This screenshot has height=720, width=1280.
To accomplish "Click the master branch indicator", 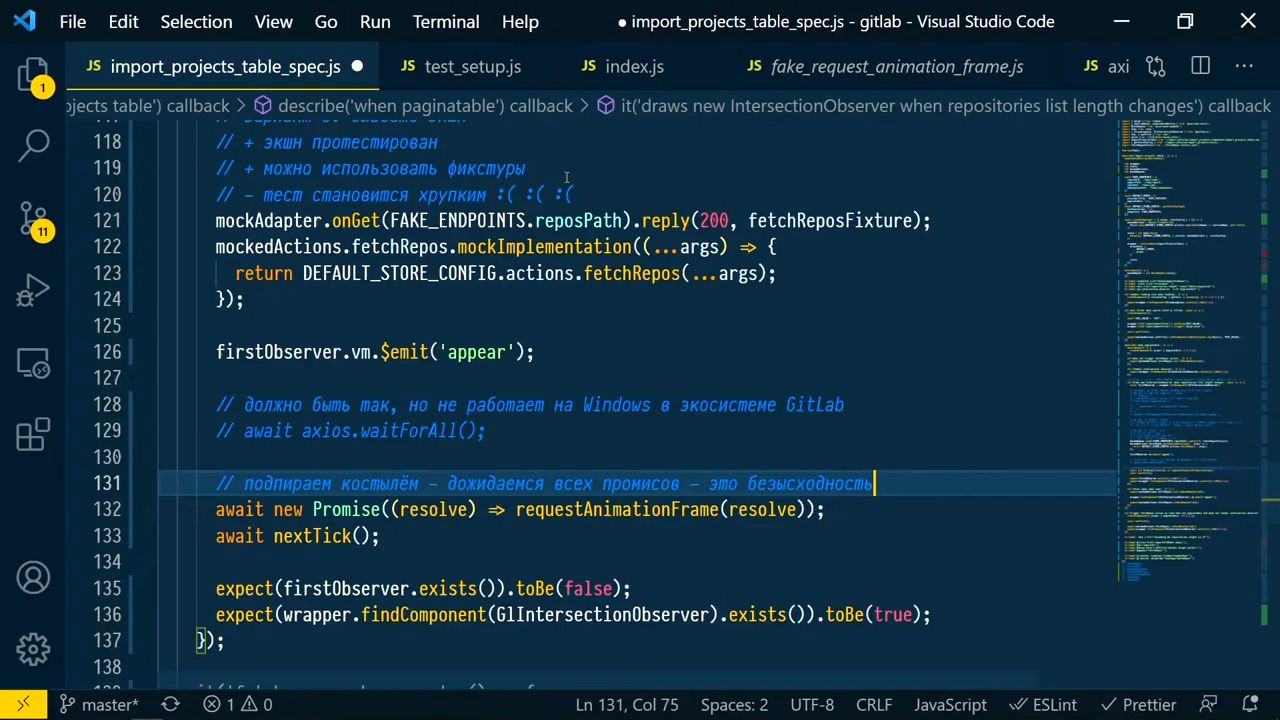I will click(x=98, y=704).
